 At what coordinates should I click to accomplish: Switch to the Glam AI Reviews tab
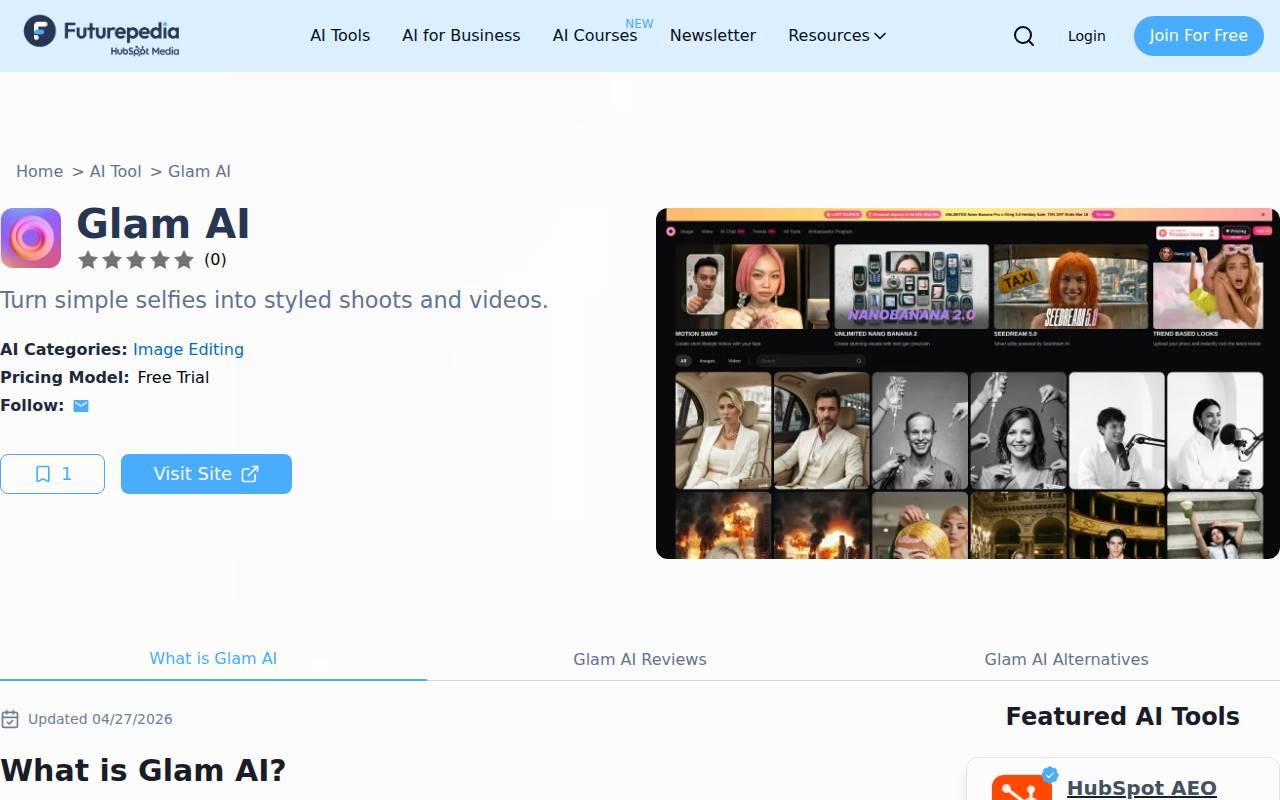click(x=640, y=659)
